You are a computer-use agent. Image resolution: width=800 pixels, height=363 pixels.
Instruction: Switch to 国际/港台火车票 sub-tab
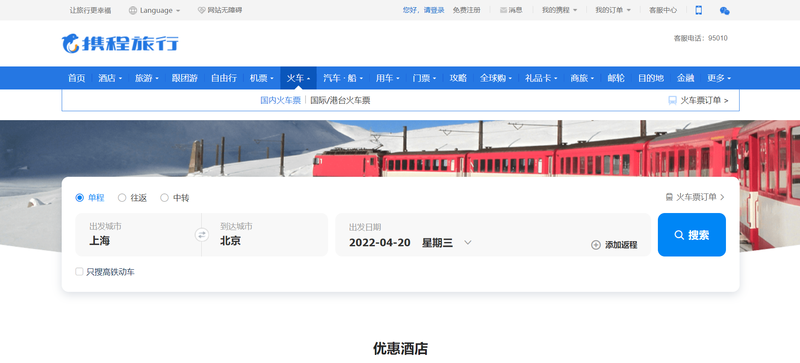pos(340,101)
